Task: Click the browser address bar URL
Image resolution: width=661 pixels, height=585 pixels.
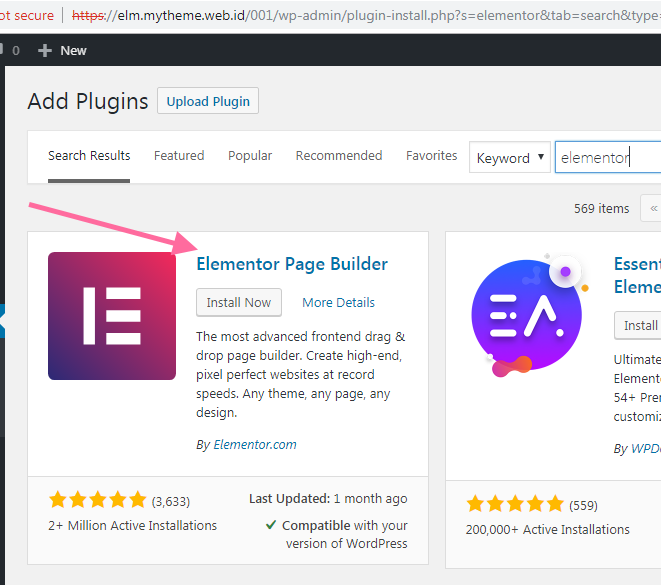Action: 366,16
